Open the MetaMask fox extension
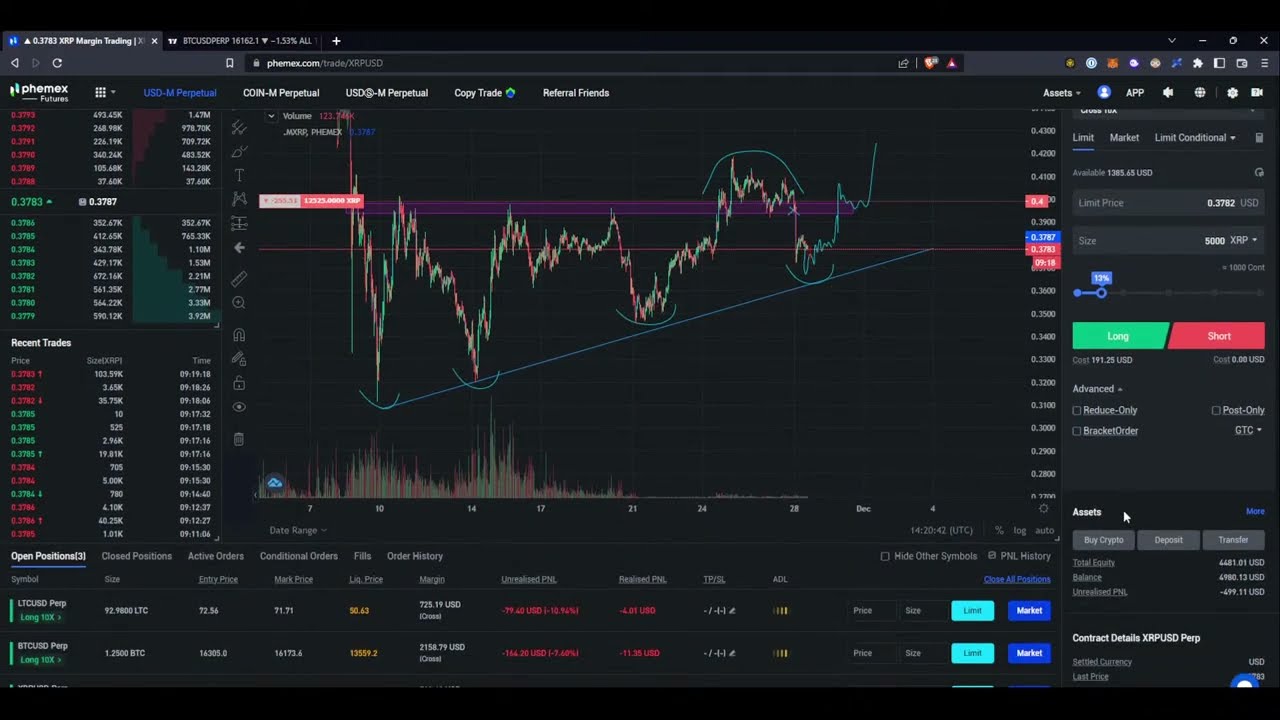 [x=1112, y=63]
